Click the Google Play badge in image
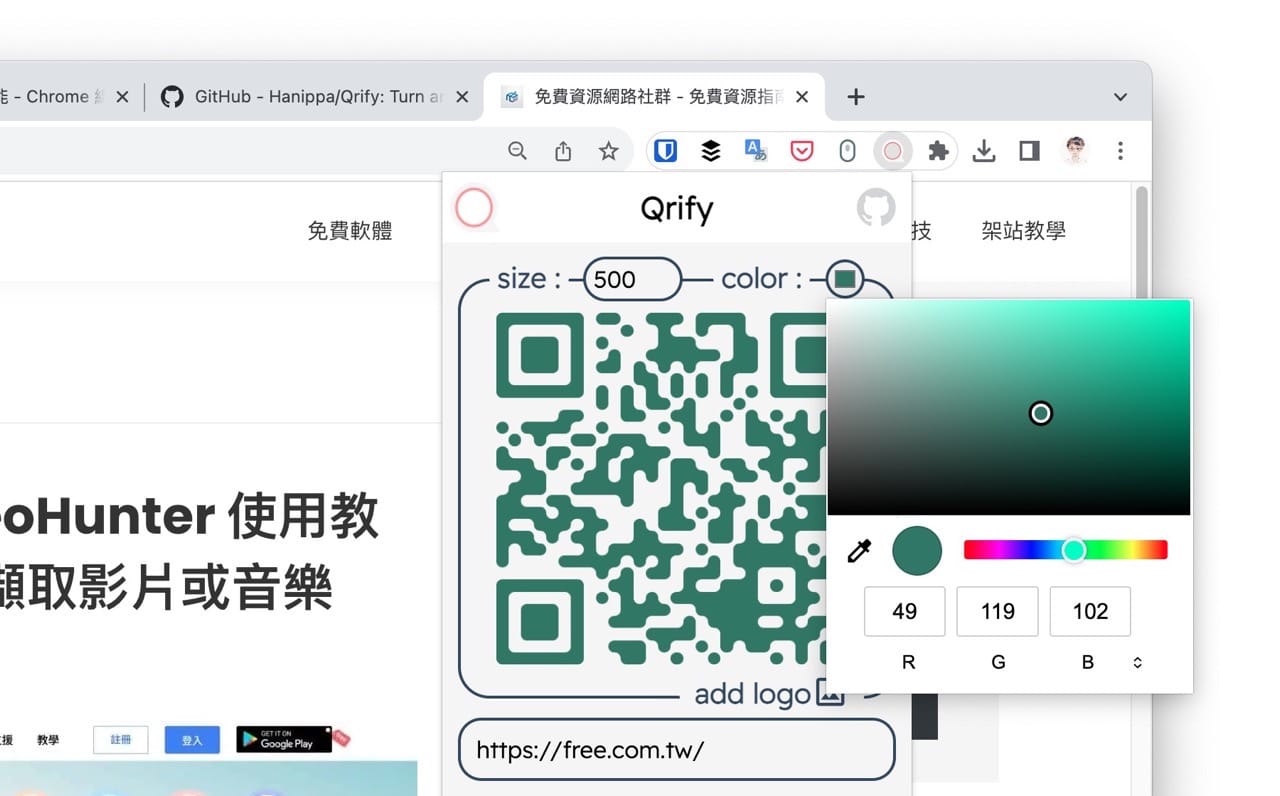Screen dimensions: 1280x796 (284, 740)
